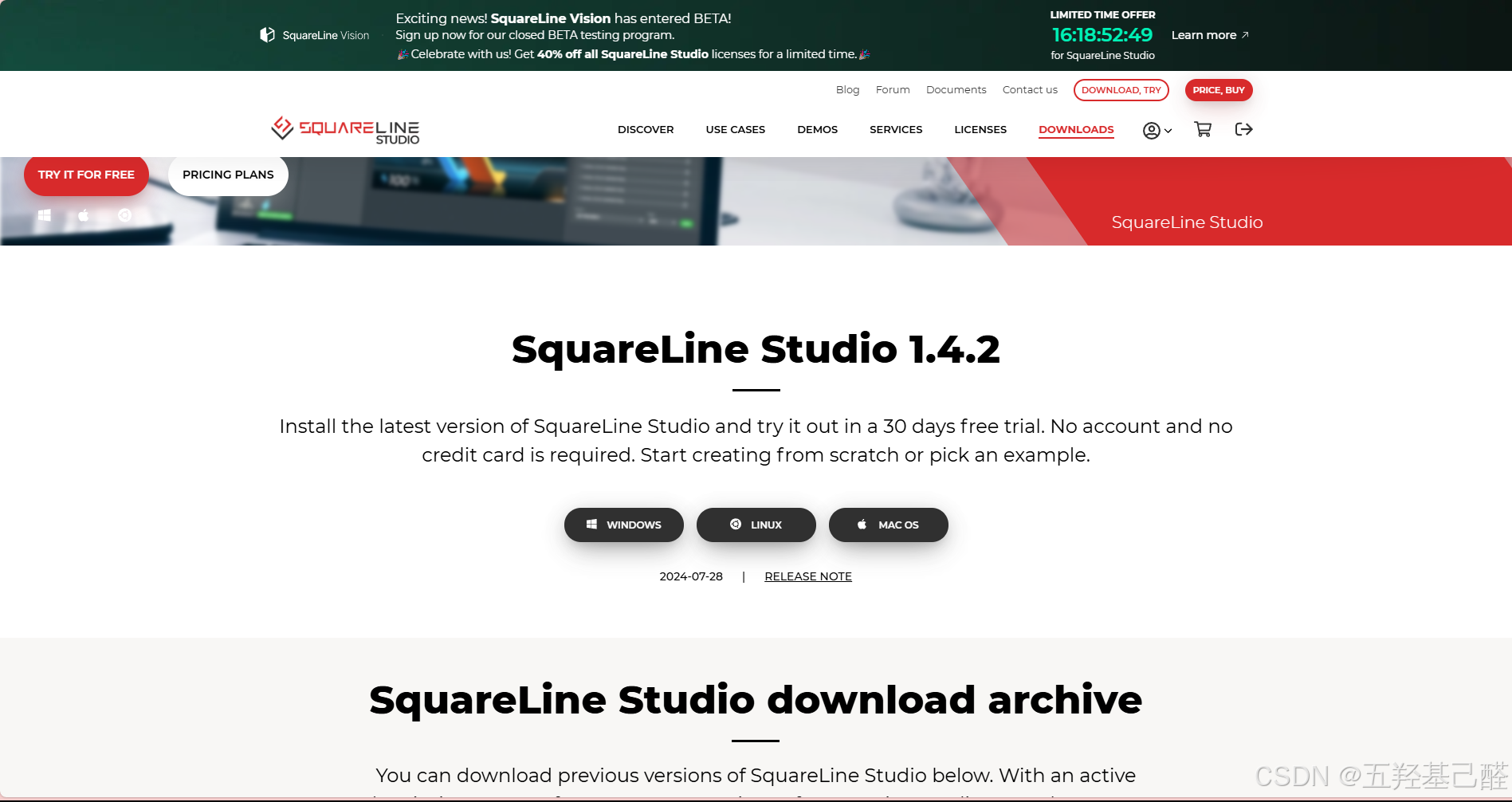The image size is (1512, 802).
Task: Click the Apple logo on the MAC OS button
Action: [862, 525]
